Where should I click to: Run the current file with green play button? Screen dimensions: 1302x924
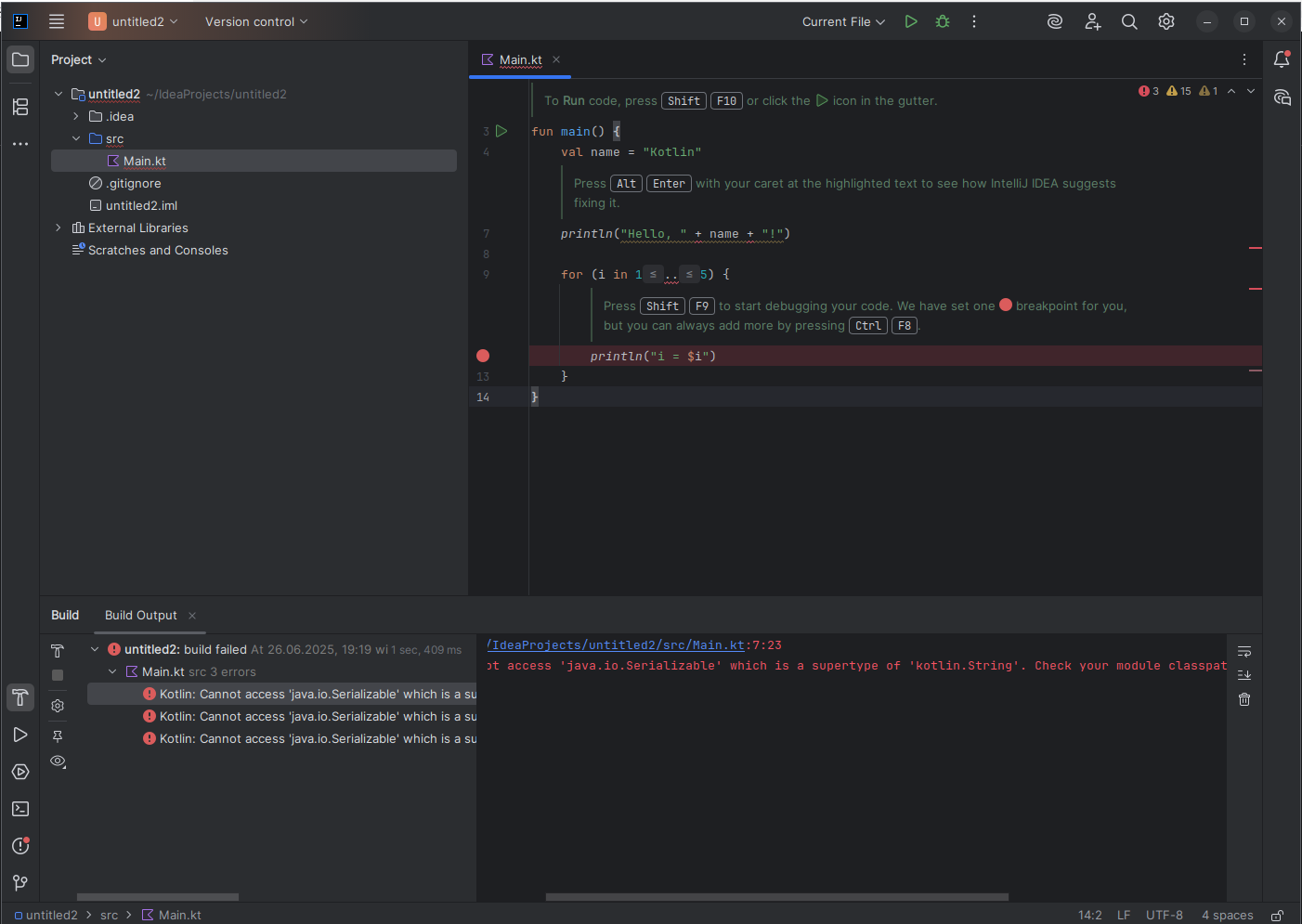pos(911,21)
